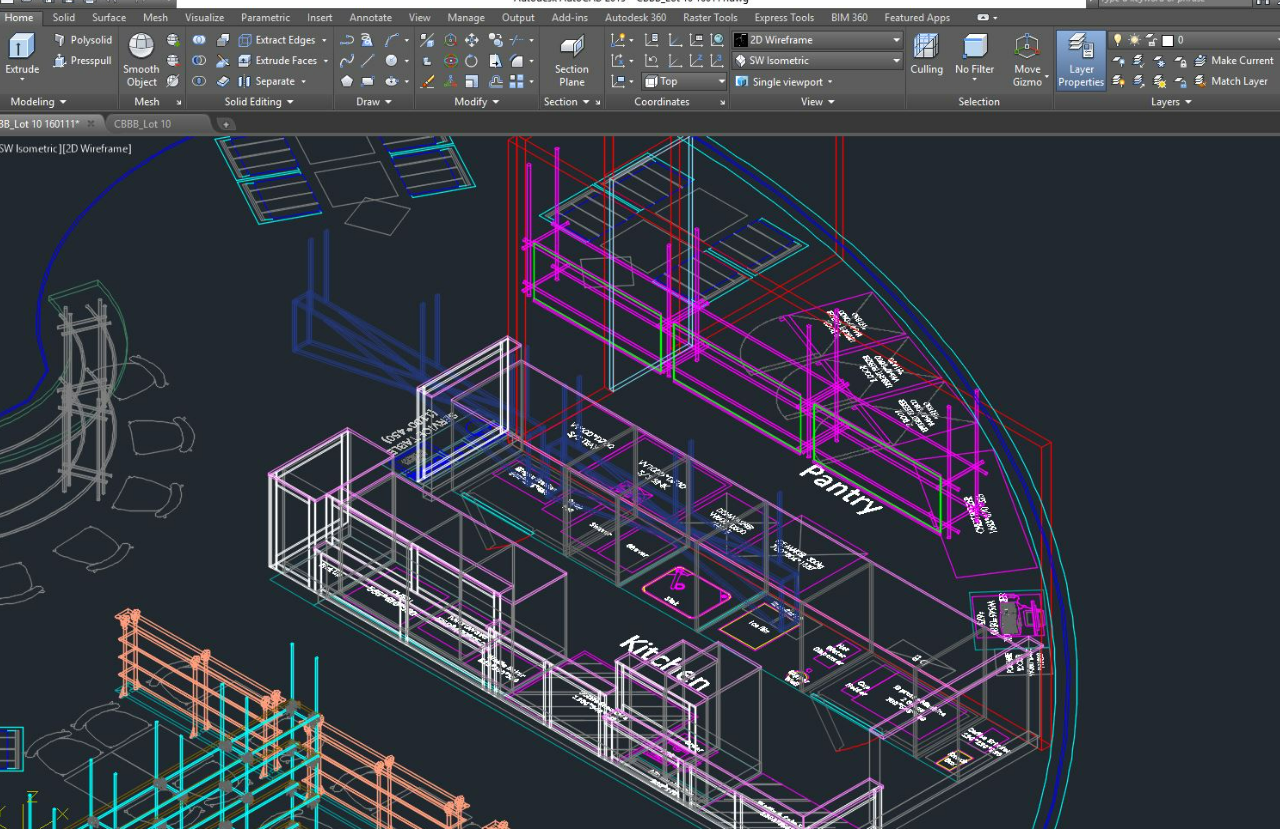Screen dimensions: 1280x829
Task: Click the Section Plane tool
Action: coord(572,60)
